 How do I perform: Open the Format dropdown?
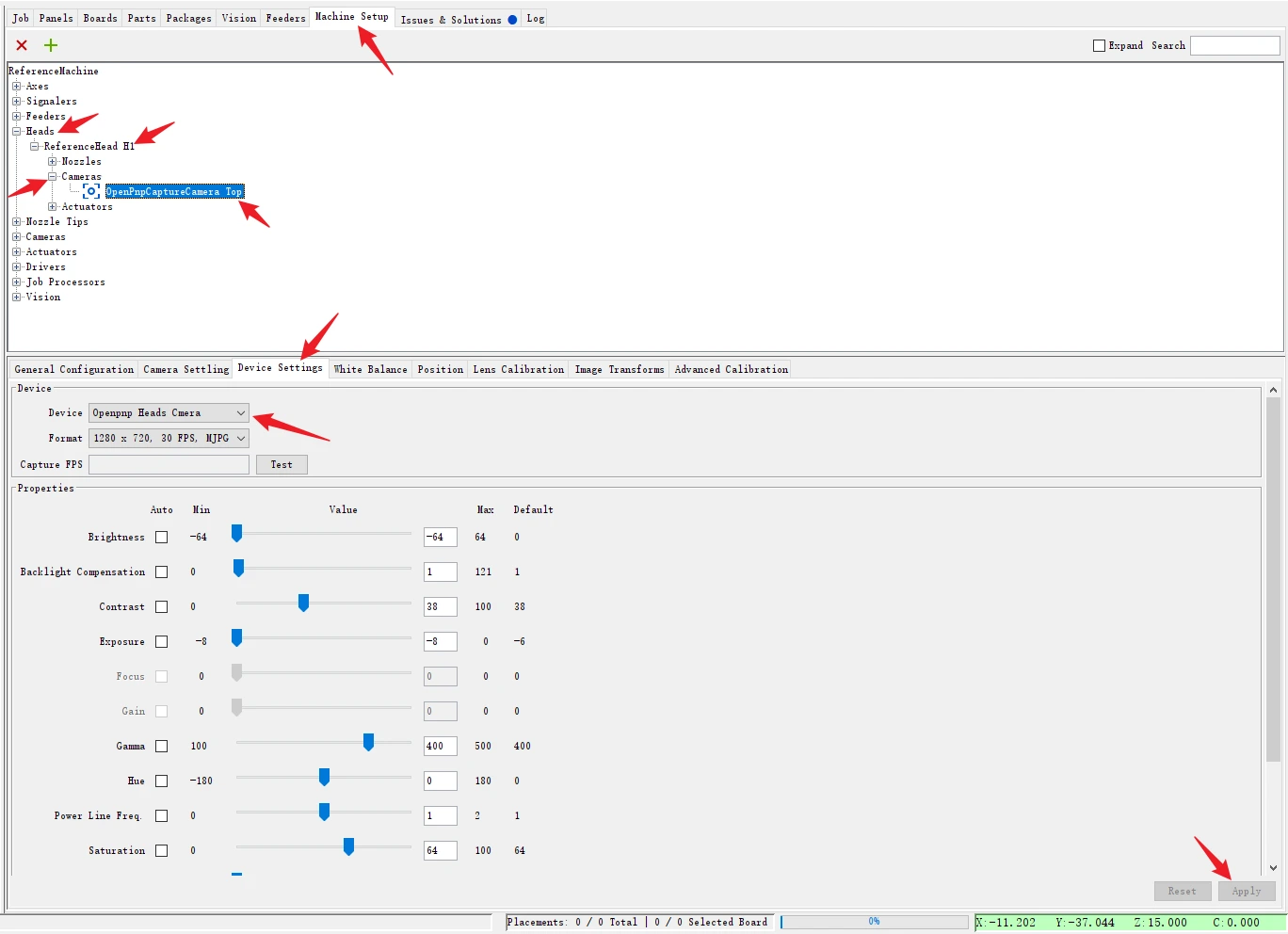coord(169,438)
